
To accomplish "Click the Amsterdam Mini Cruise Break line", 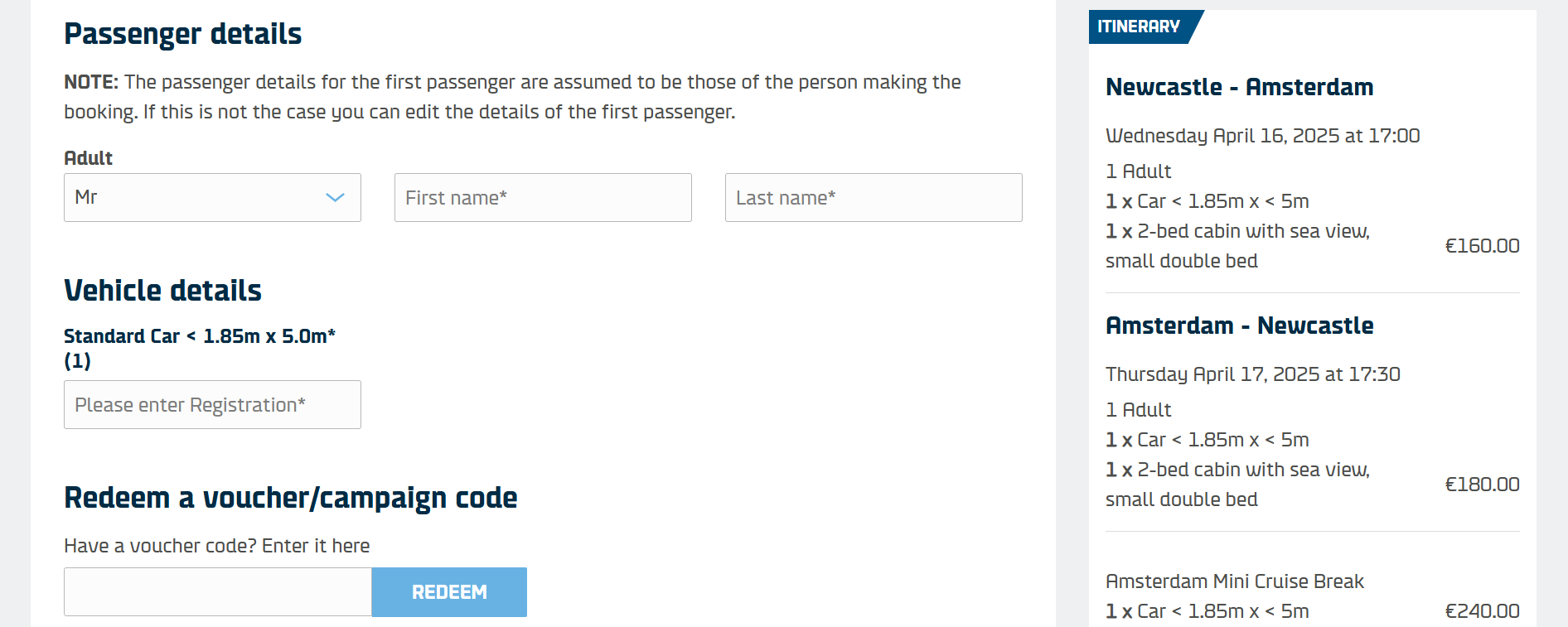I will (x=1234, y=581).
